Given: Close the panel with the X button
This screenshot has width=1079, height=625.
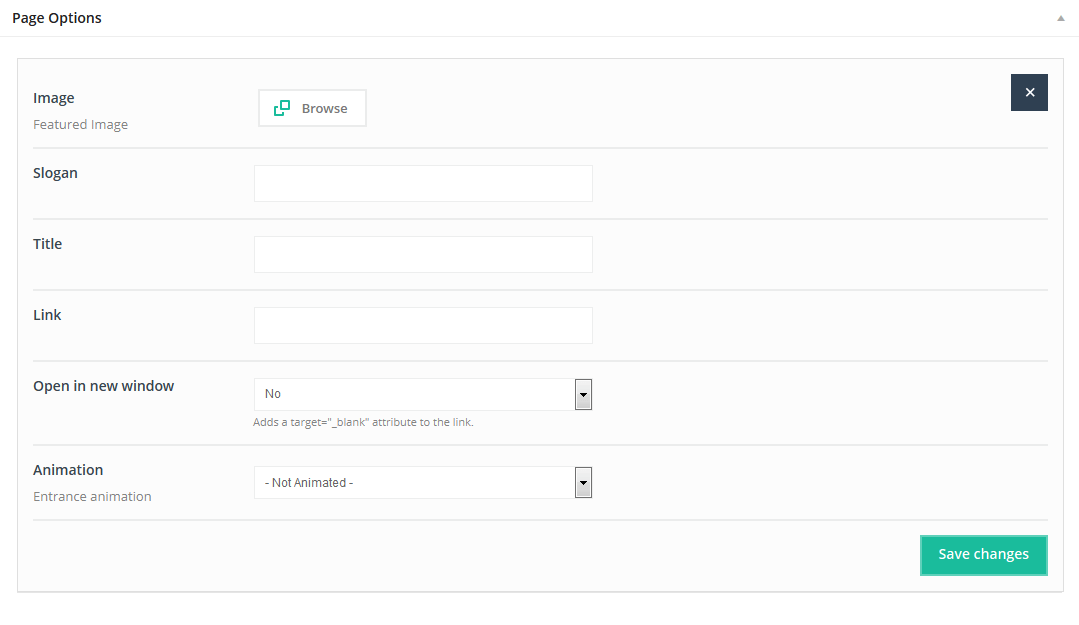Looking at the screenshot, I should click(1029, 92).
